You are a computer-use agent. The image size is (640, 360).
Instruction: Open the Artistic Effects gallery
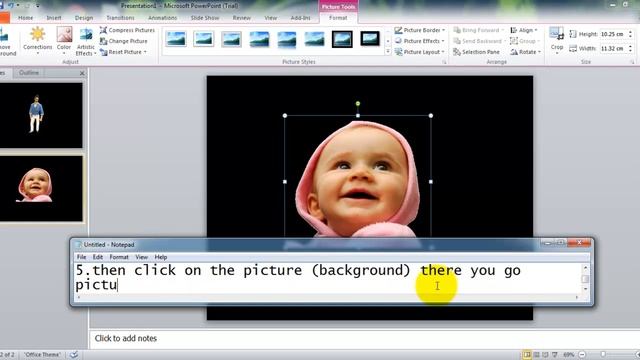86,41
